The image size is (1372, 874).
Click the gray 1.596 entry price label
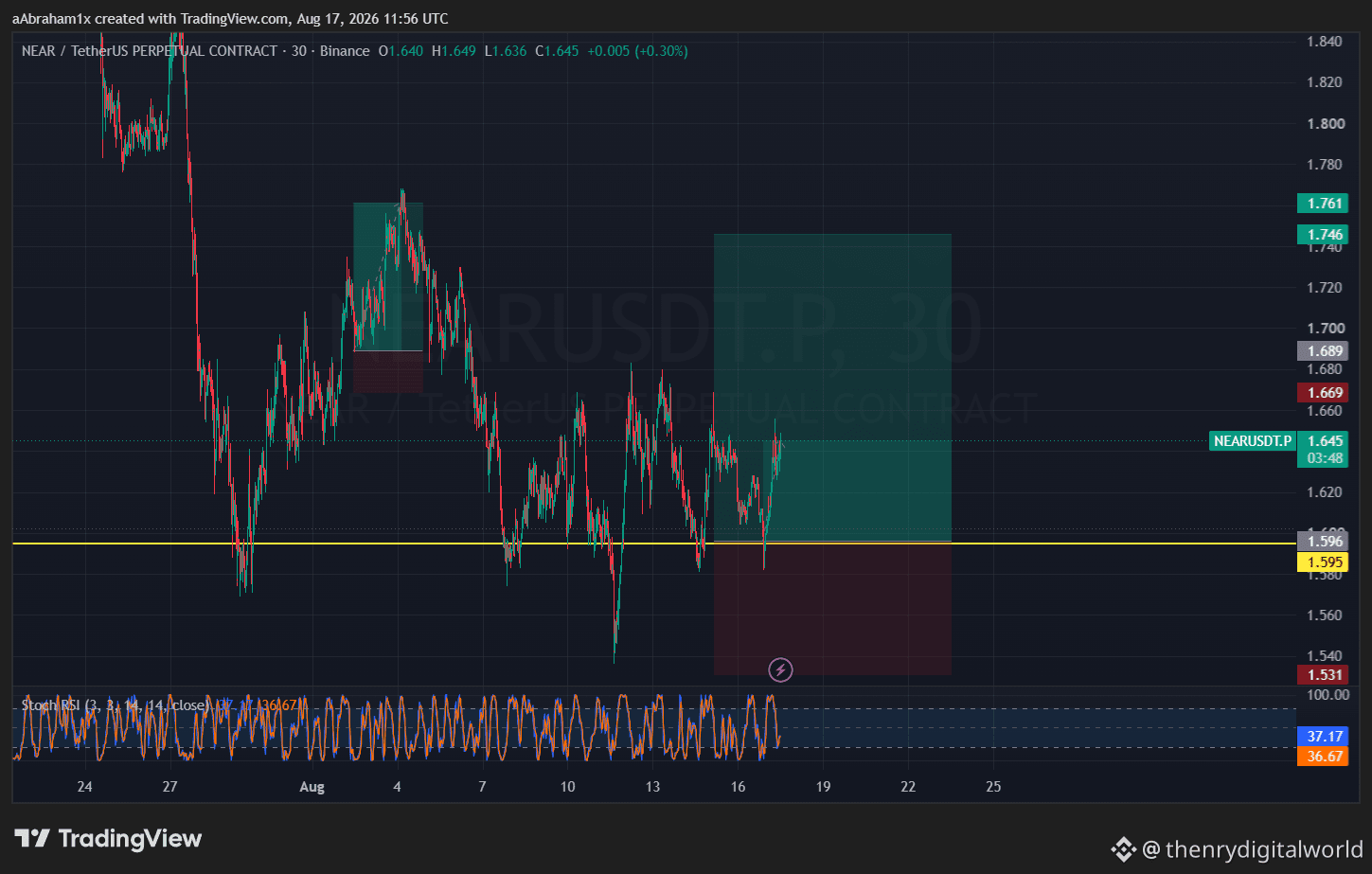pyautogui.click(x=1325, y=542)
